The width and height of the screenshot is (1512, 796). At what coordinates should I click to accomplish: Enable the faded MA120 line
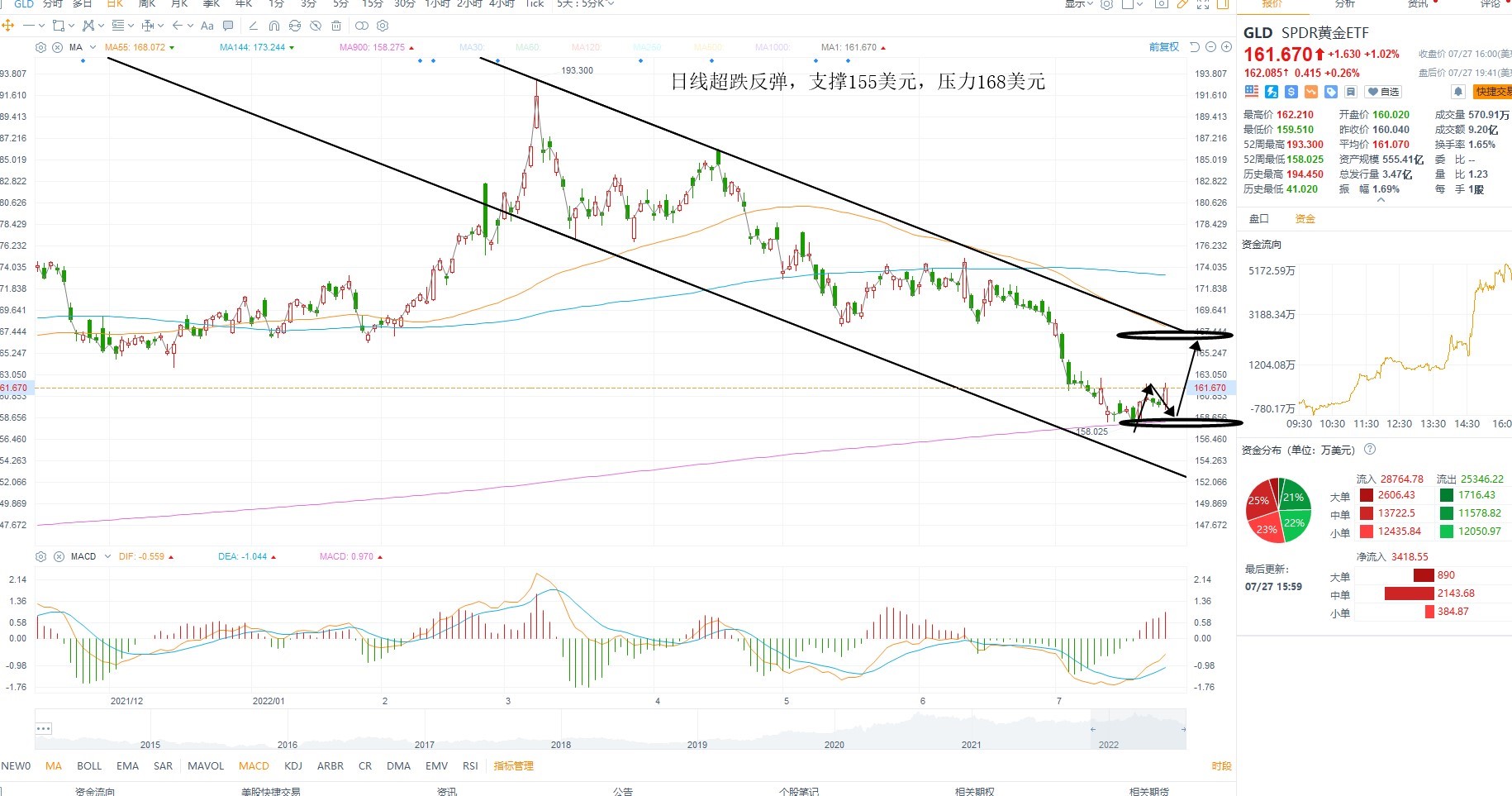587,47
